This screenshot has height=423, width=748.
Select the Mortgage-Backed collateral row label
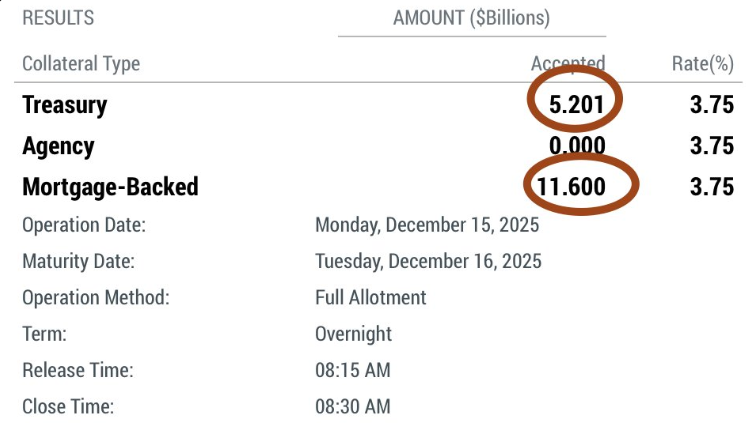110,187
